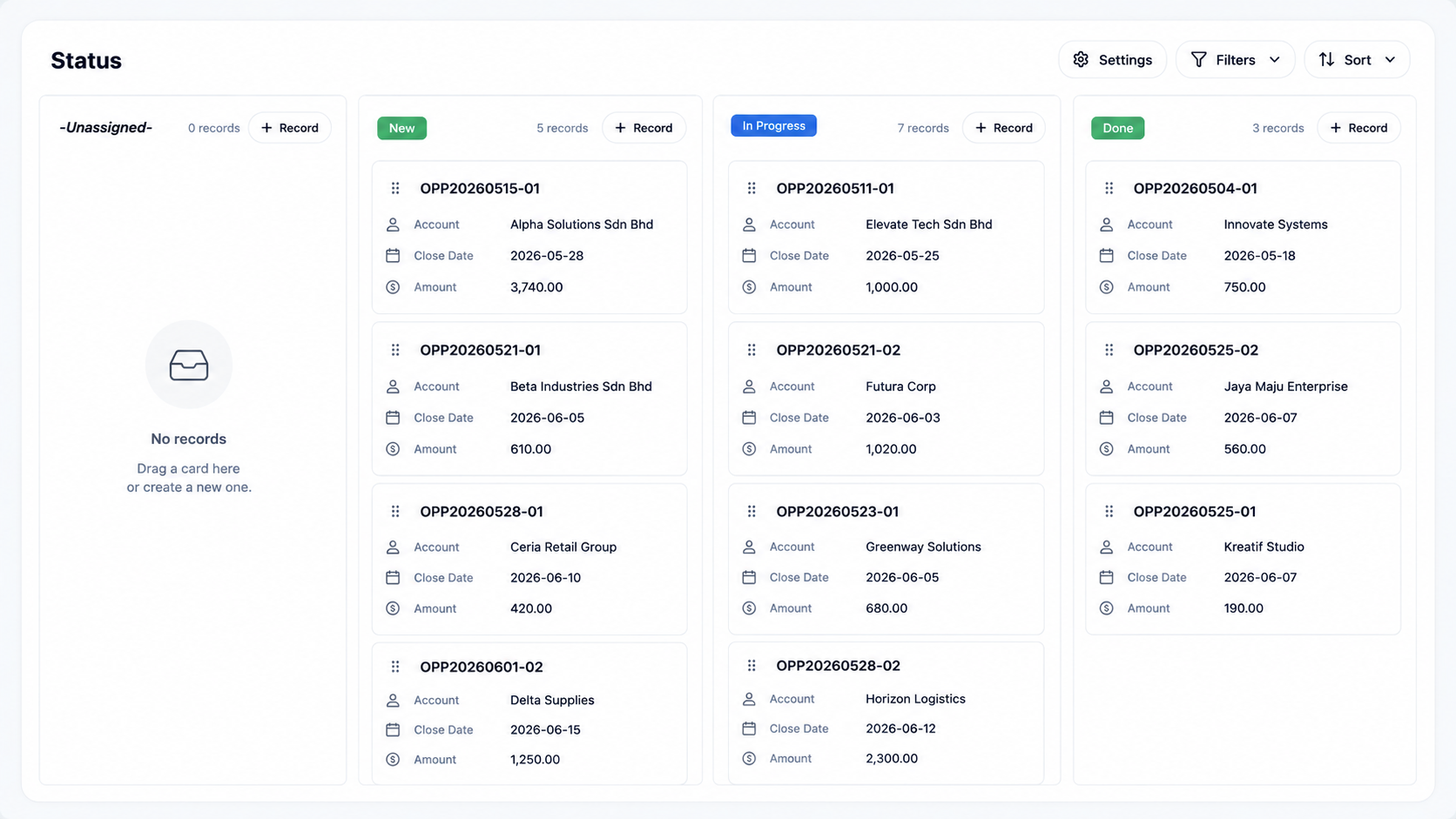The image size is (1456, 819).
Task: Click dollar icon beside 1,250.00
Action: pos(393,760)
